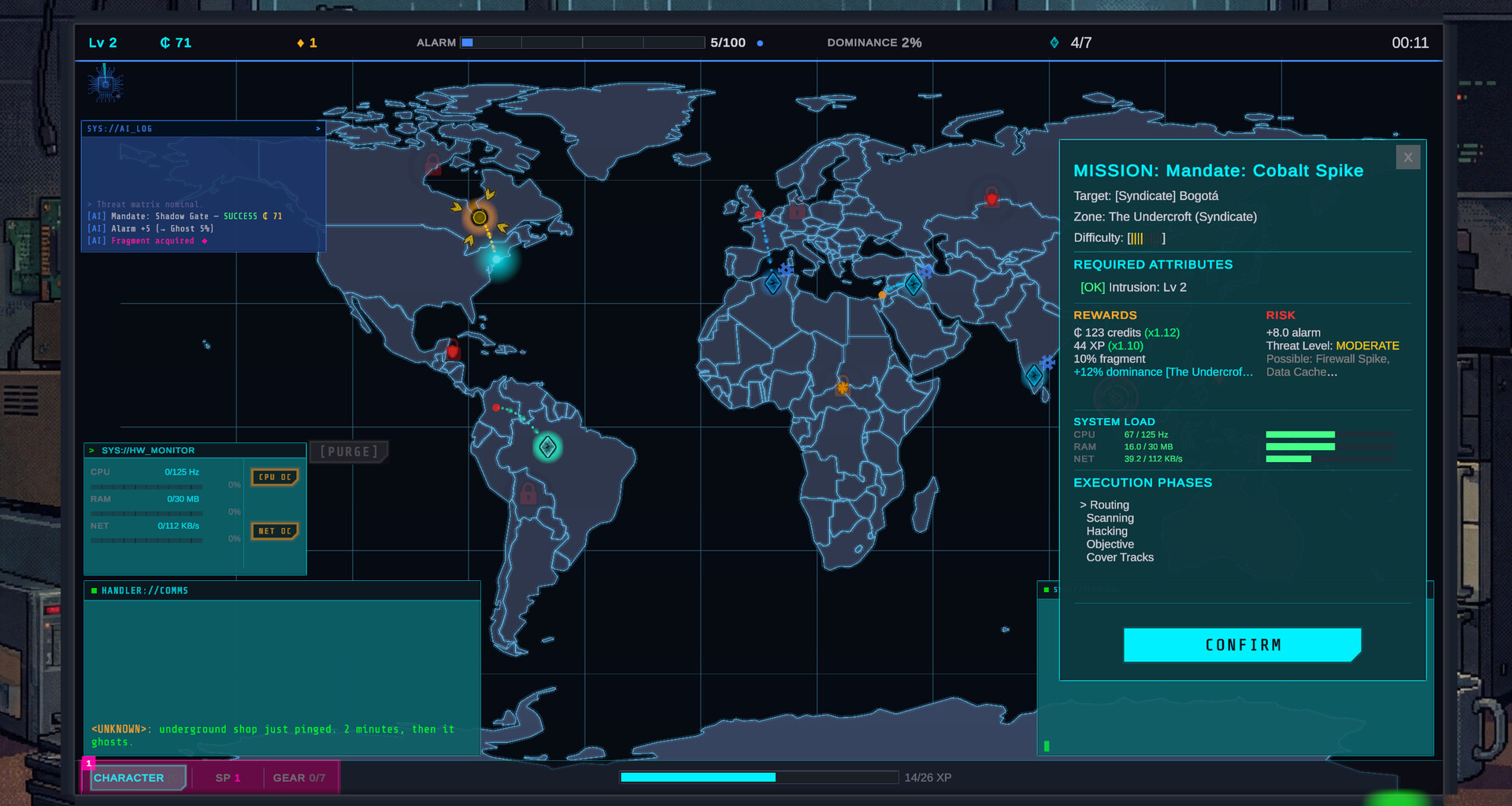Select the Syndicate mission diamond in Colombia
The width and height of the screenshot is (1512, 806).
[x=549, y=446]
